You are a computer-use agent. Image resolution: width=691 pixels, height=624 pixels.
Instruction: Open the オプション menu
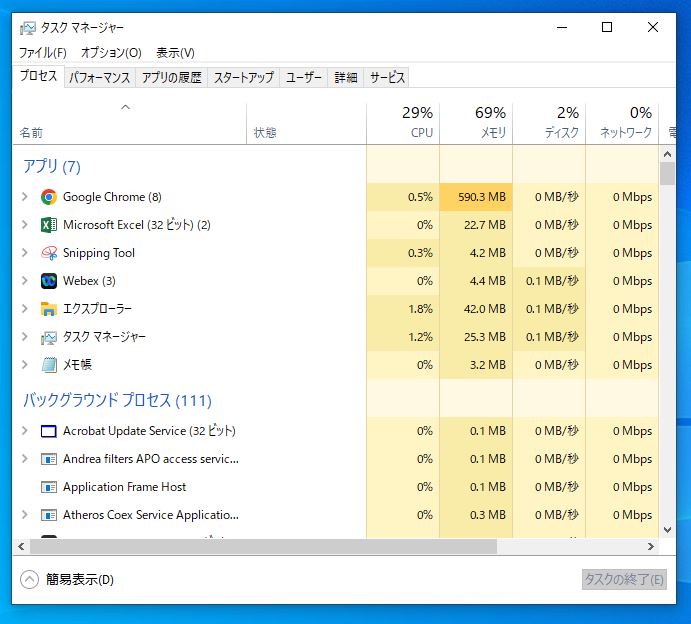(111, 52)
